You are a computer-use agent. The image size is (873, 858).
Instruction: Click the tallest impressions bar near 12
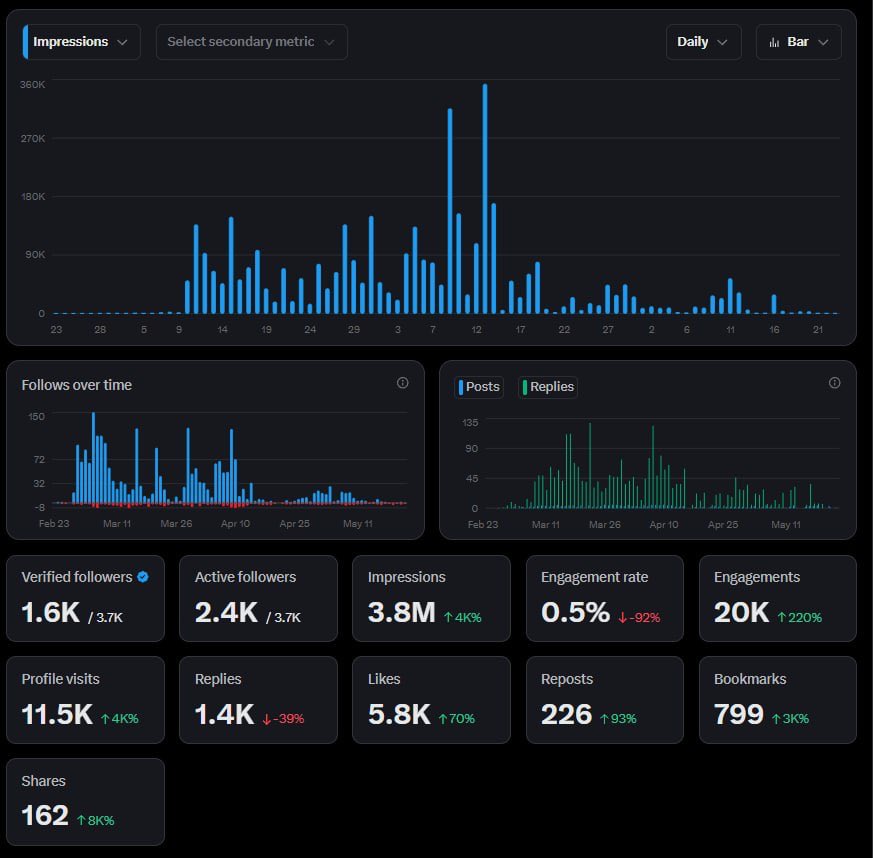pos(485,199)
